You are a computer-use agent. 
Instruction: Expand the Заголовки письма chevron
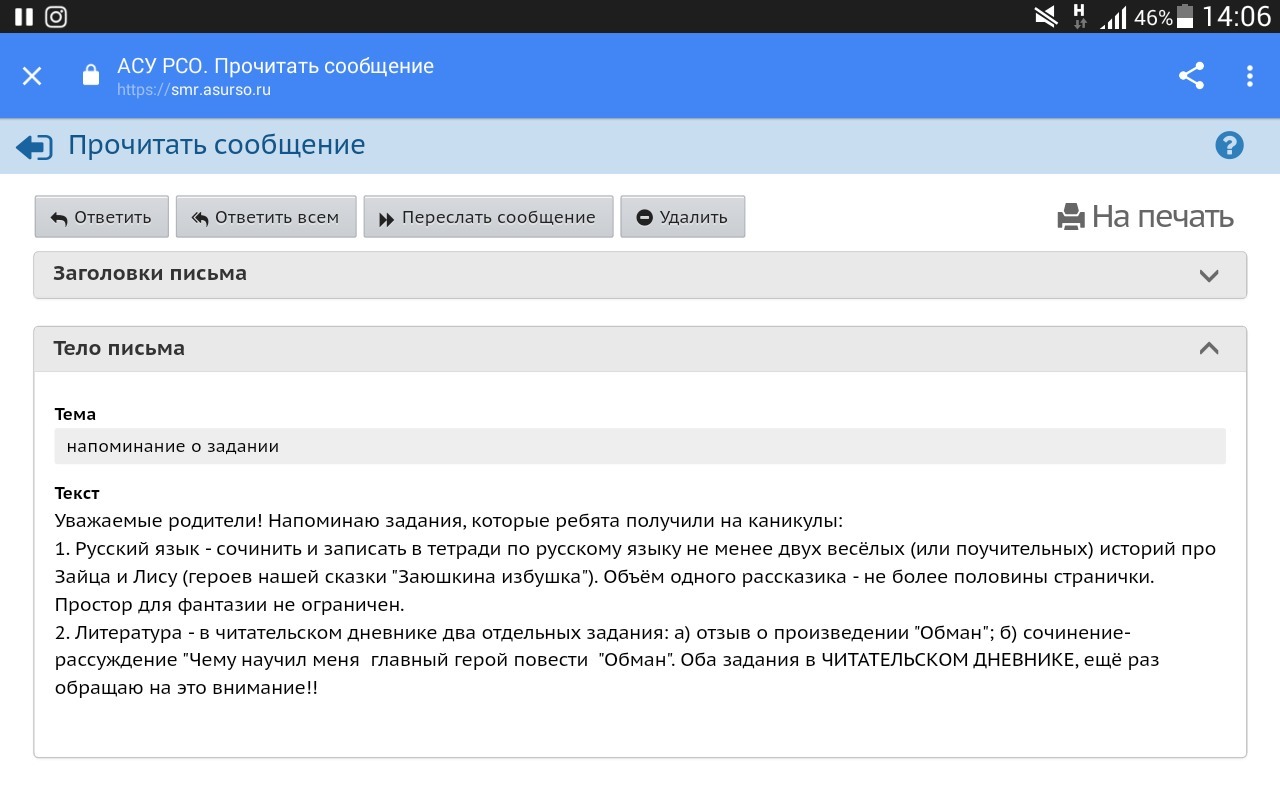click(x=1209, y=275)
